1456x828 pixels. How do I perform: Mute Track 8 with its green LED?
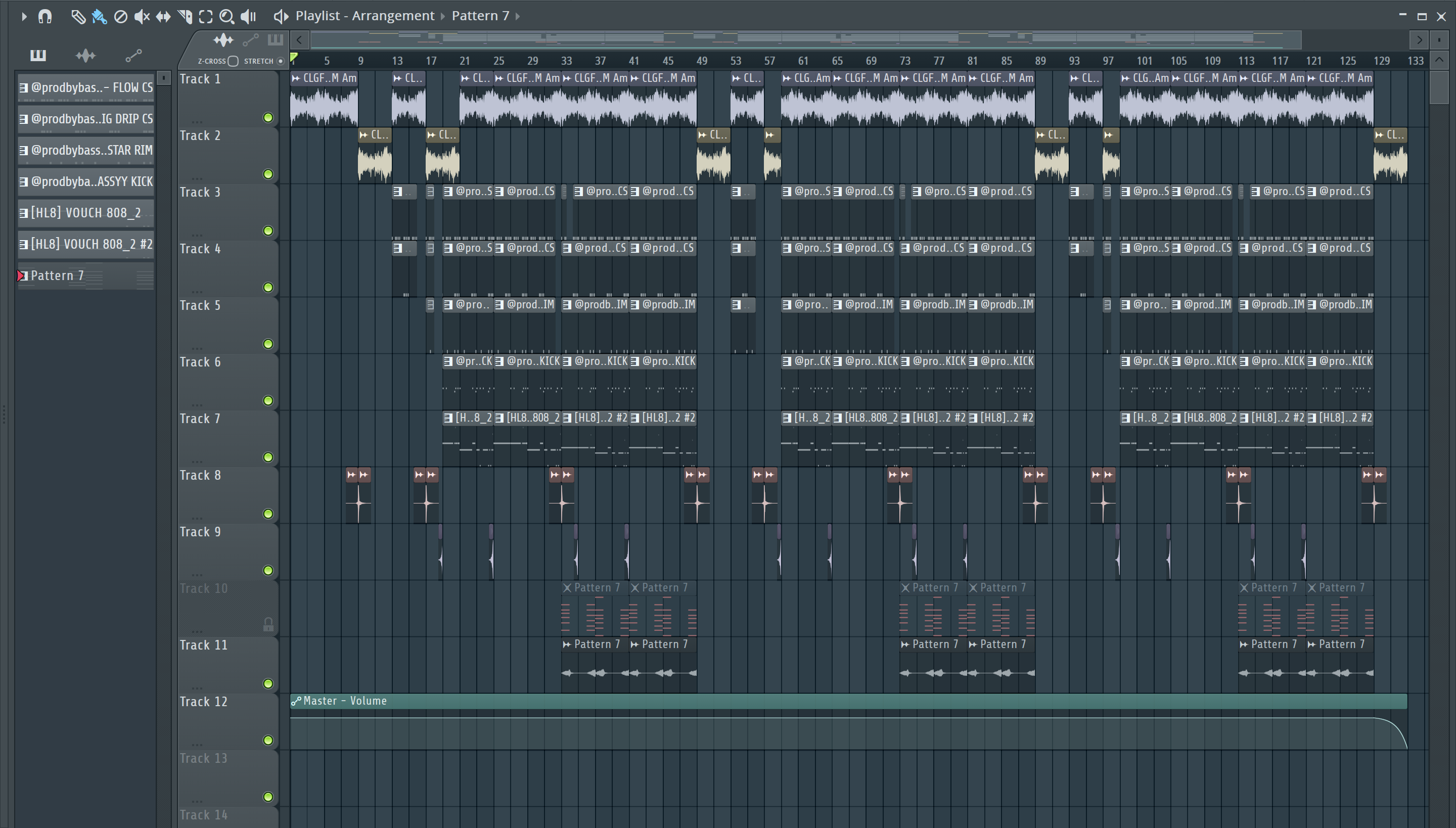tap(268, 514)
